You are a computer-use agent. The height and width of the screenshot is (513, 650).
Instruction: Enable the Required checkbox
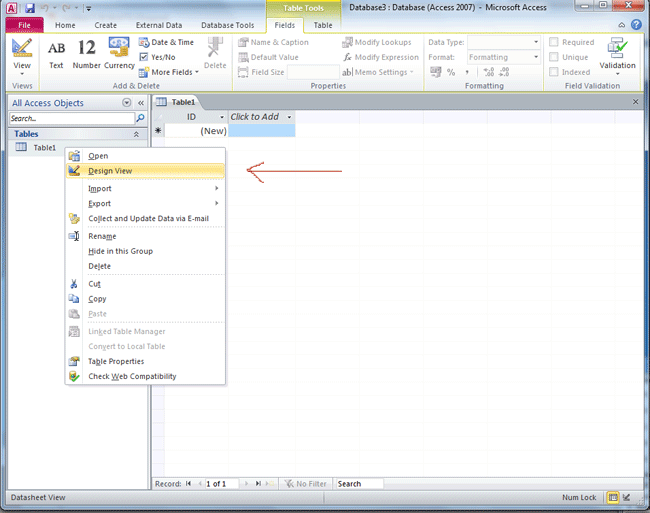click(554, 42)
